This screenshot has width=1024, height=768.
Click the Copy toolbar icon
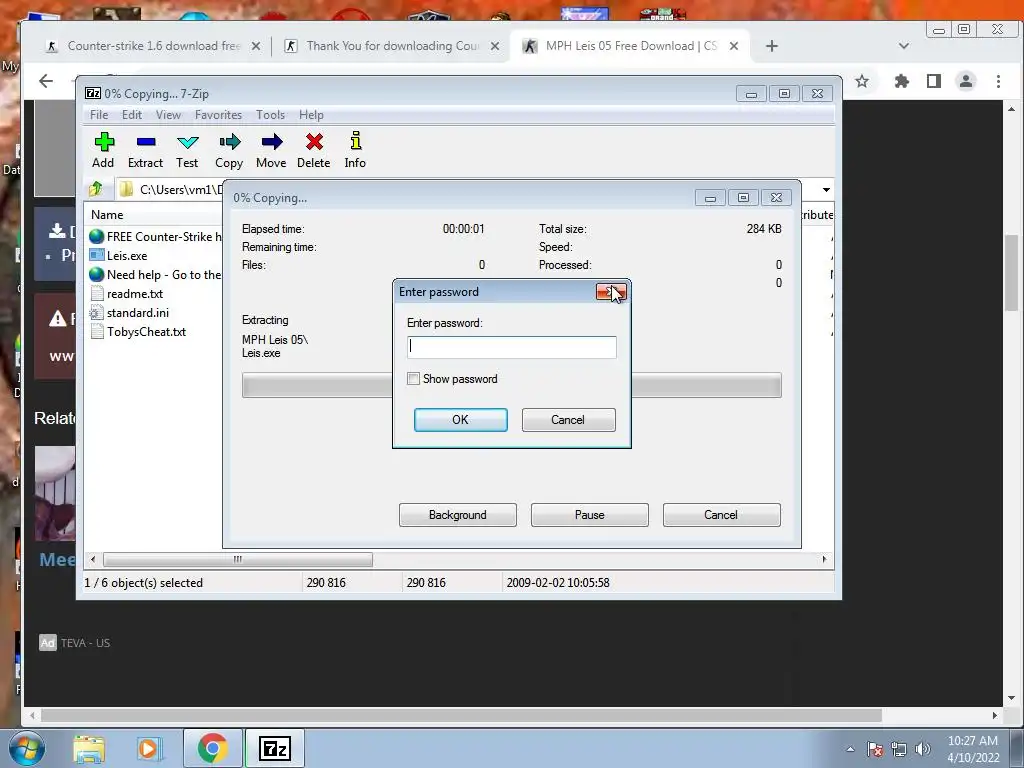(229, 142)
